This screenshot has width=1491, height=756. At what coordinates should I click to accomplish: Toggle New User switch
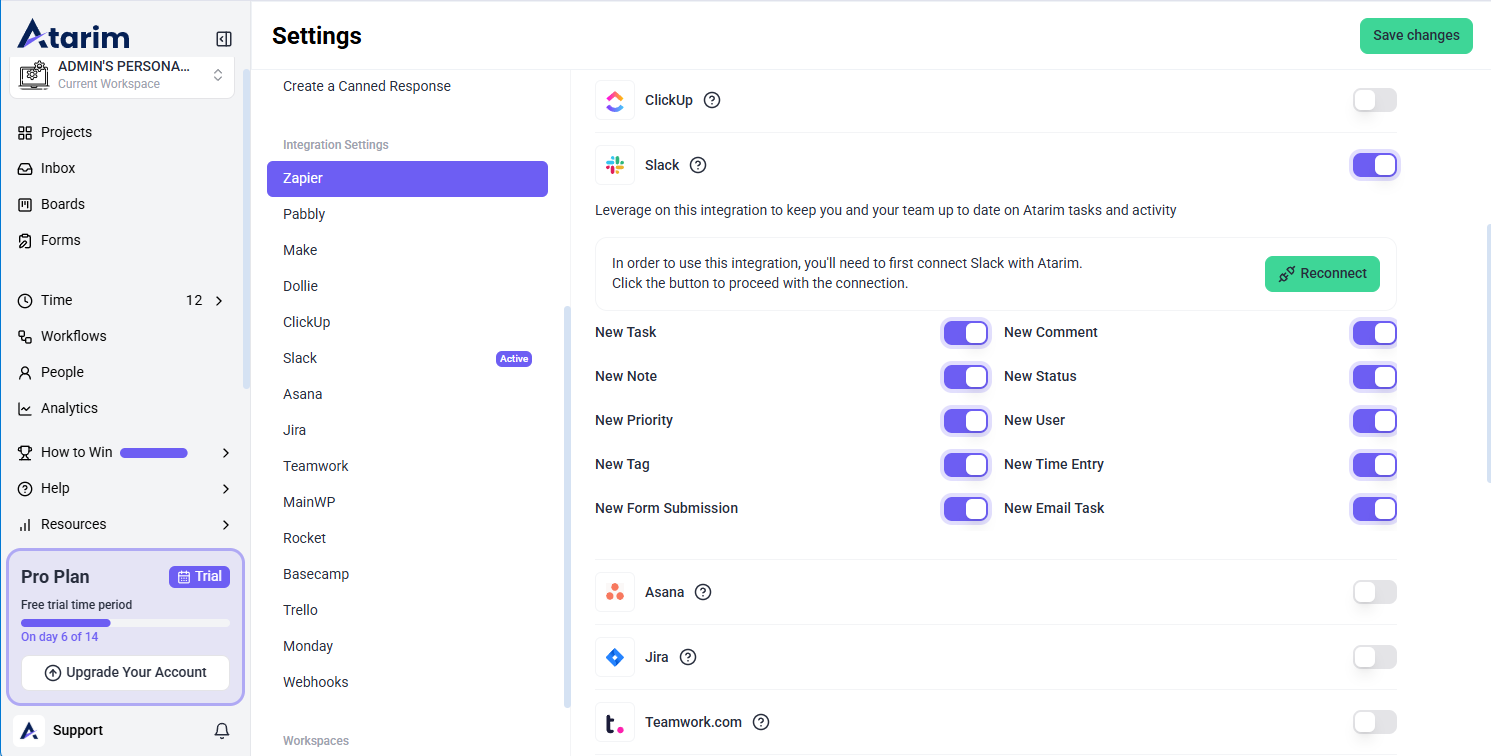1375,421
